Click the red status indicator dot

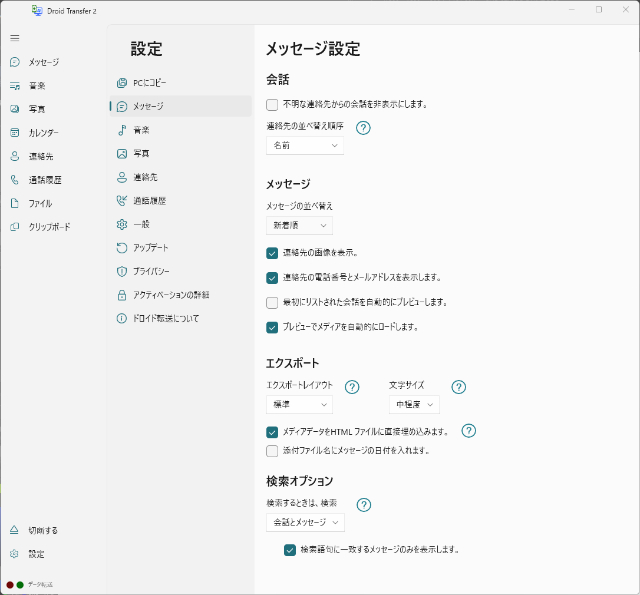coord(10,585)
